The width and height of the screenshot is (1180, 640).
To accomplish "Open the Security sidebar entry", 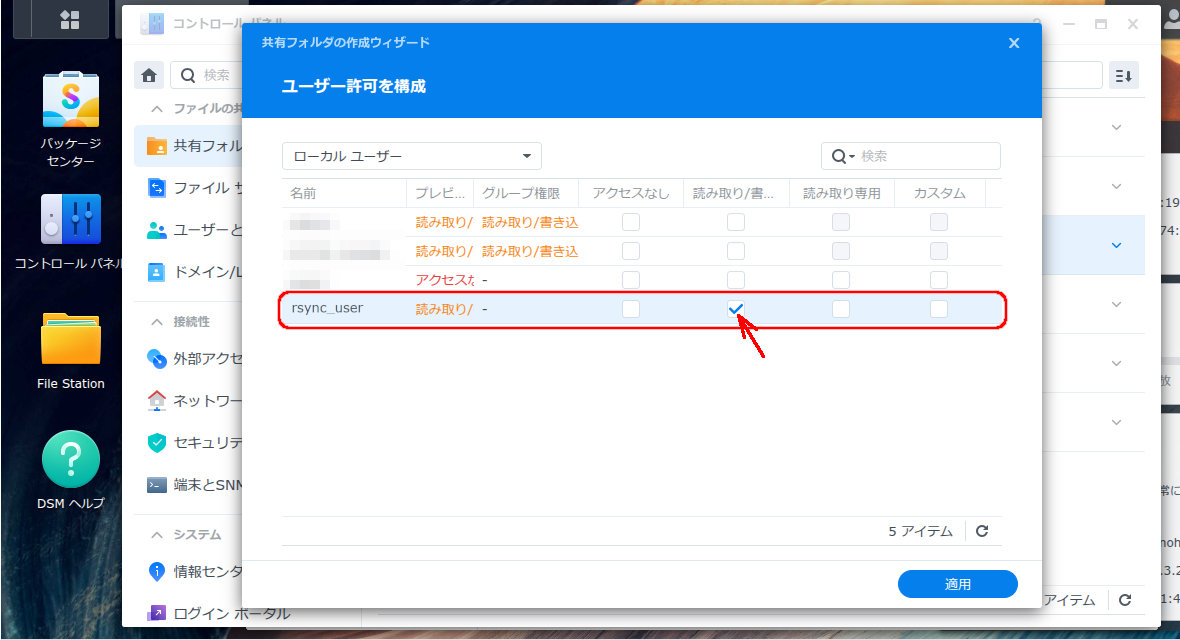I will (x=190, y=443).
